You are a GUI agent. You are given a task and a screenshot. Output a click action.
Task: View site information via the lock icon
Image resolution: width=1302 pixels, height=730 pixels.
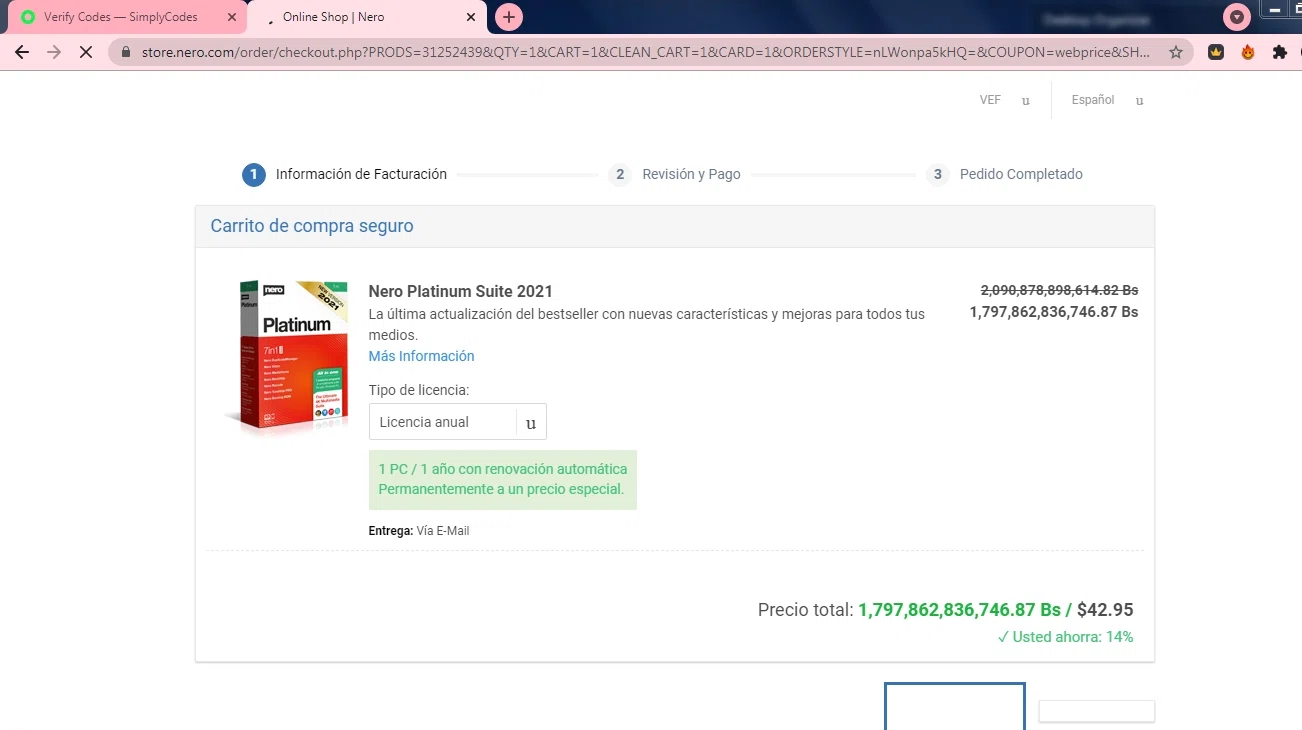[126, 52]
